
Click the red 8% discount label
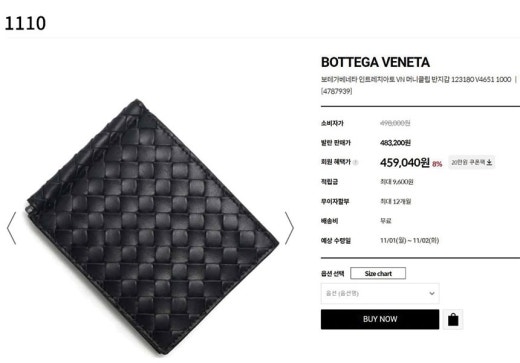click(437, 164)
